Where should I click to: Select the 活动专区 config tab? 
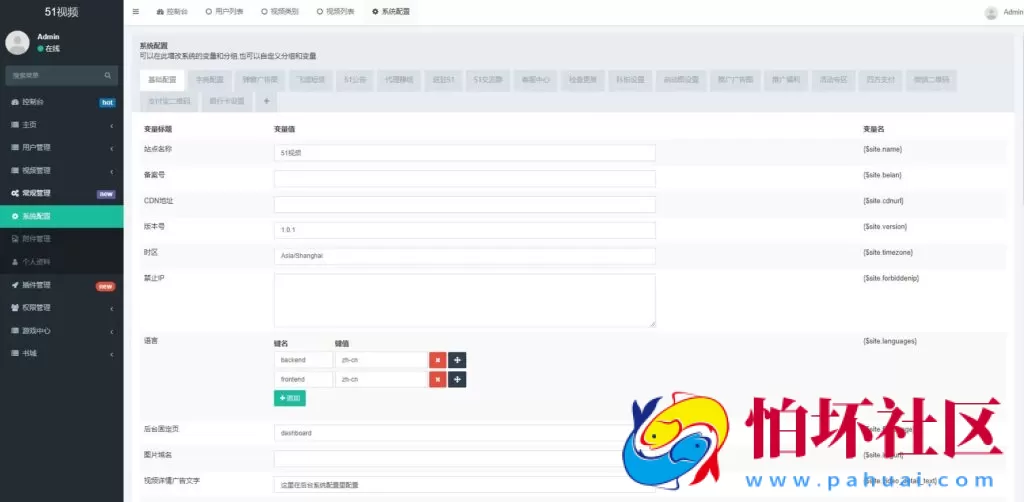[x=833, y=80]
